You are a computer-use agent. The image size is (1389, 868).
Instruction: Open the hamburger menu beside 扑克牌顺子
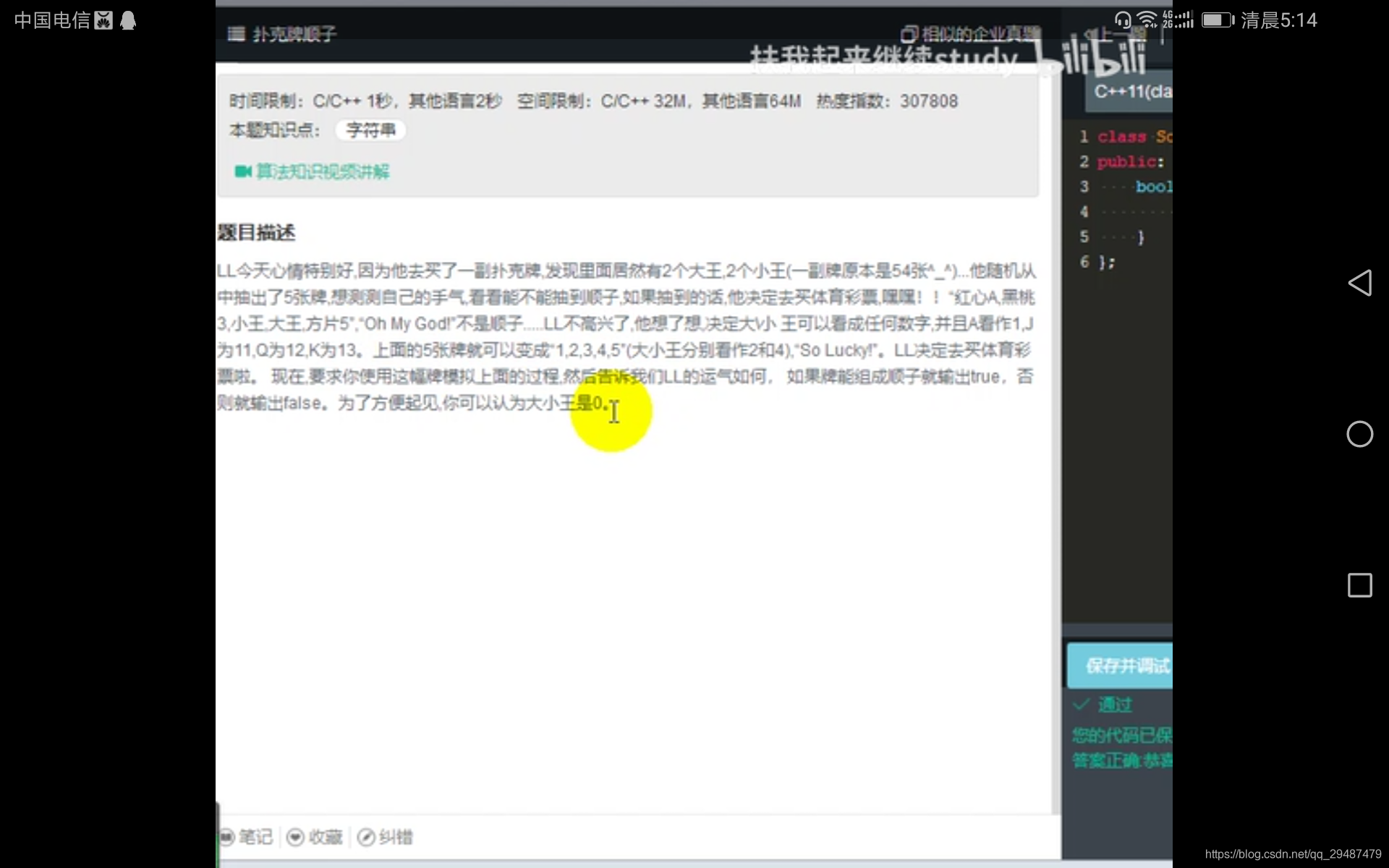(236, 34)
